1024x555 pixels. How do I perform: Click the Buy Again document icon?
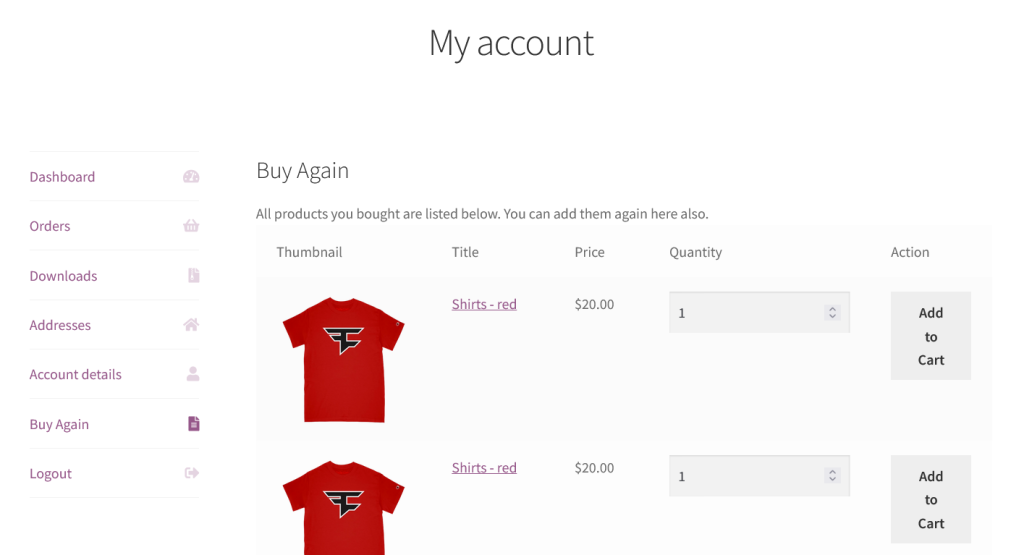click(x=194, y=424)
